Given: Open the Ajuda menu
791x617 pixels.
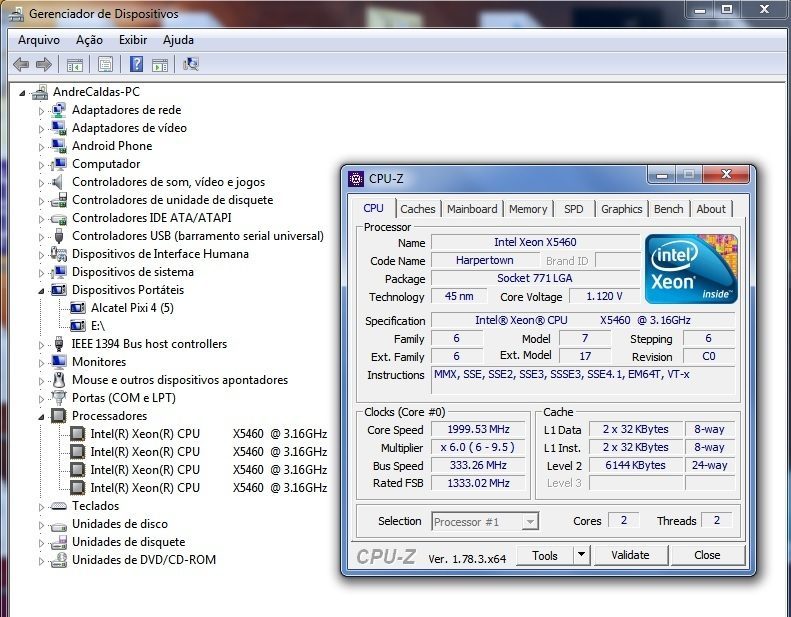Looking at the screenshot, I should pyautogui.click(x=178, y=40).
